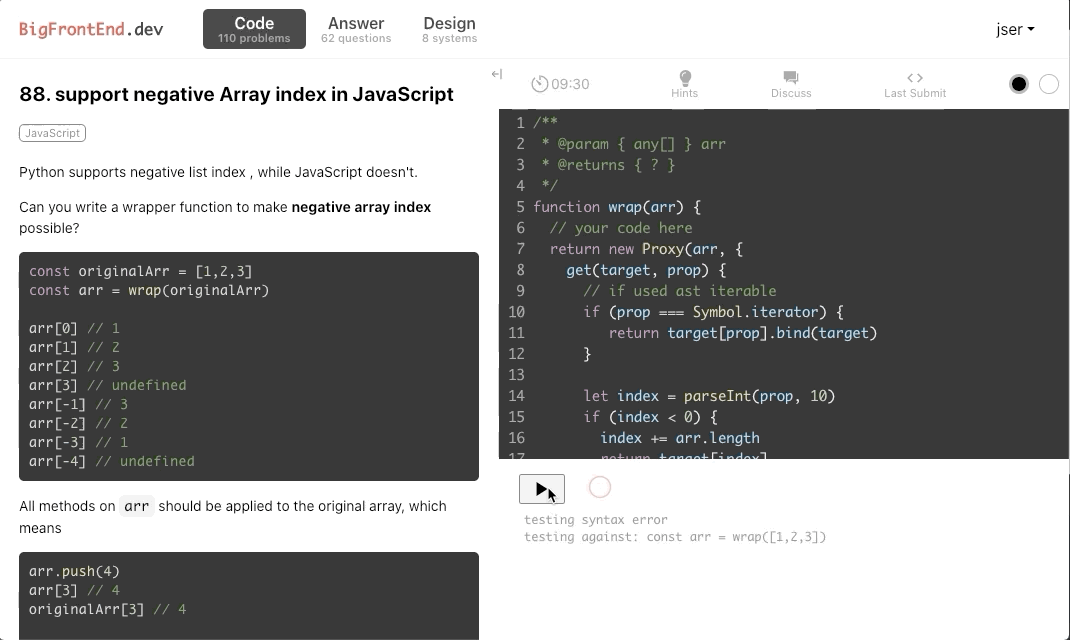Click the BigFrontEnd.dev logo

click(x=91, y=29)
